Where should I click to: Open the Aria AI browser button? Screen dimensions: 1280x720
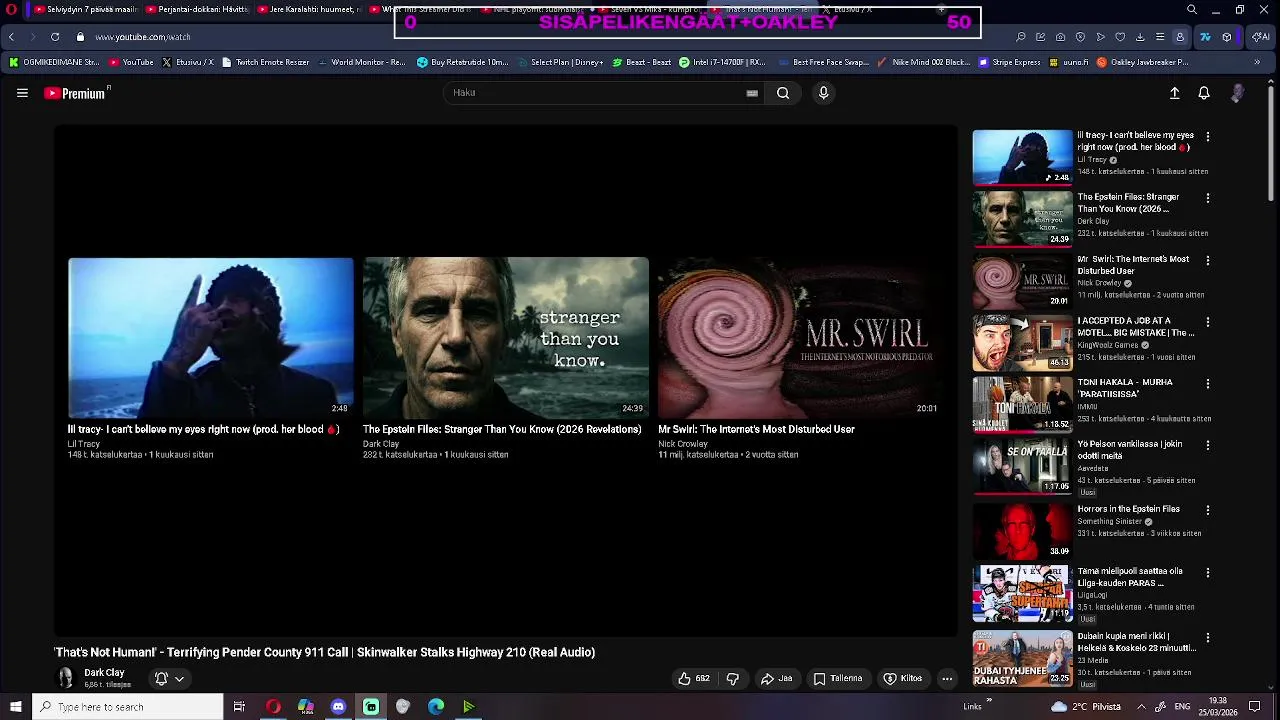(1261, 37)
